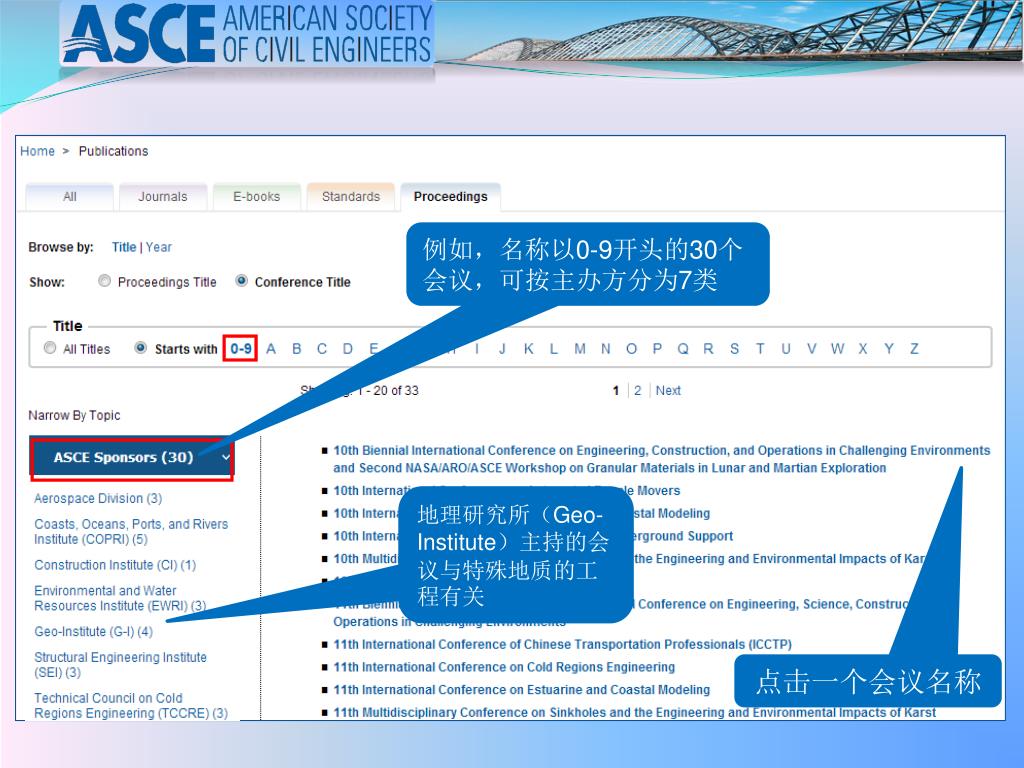Screen dimensions: 1024x768
Task: Filter titles starting with letter B
Action: pos(296,349)
